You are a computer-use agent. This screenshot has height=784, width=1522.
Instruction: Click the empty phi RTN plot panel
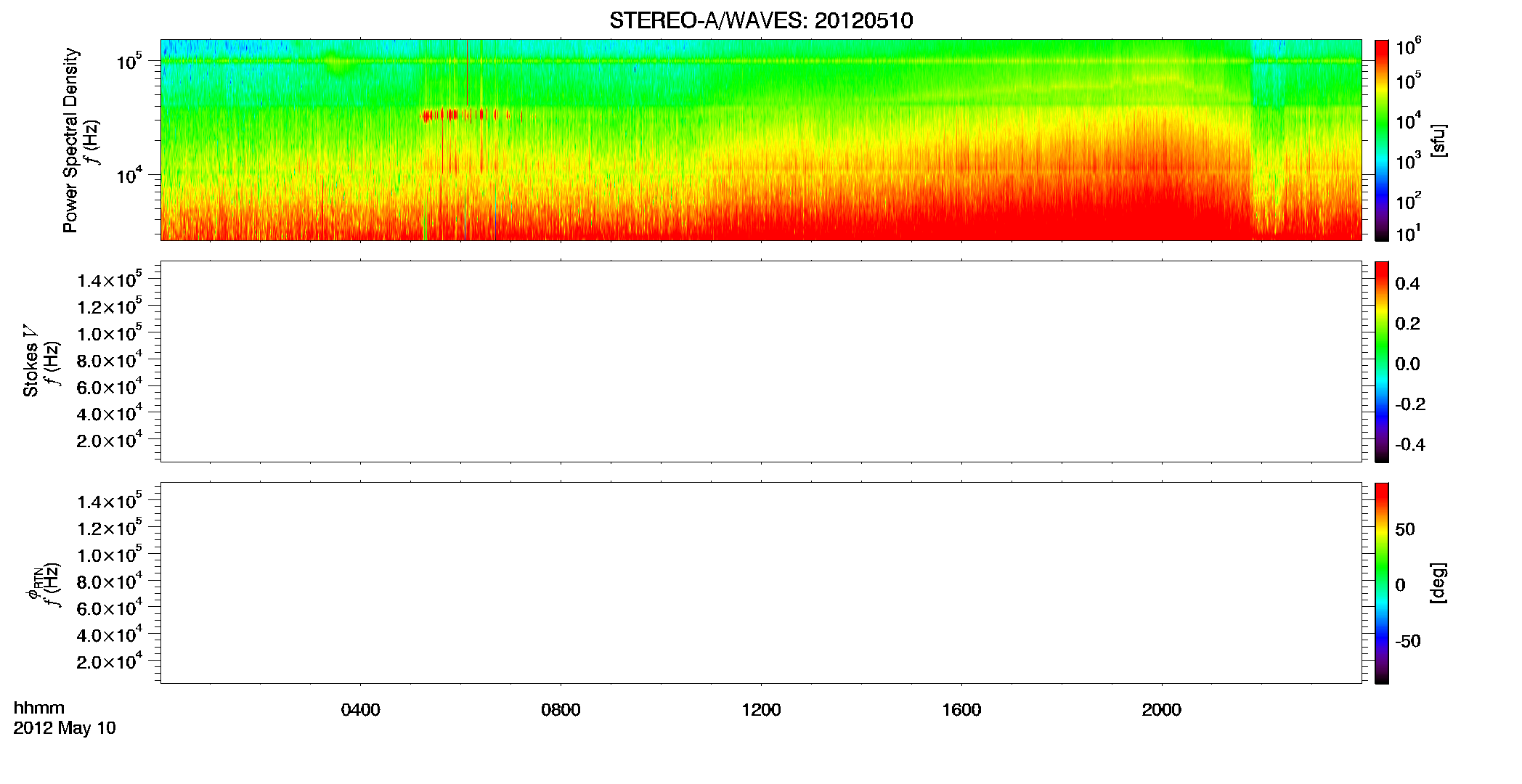click(761, 583)
